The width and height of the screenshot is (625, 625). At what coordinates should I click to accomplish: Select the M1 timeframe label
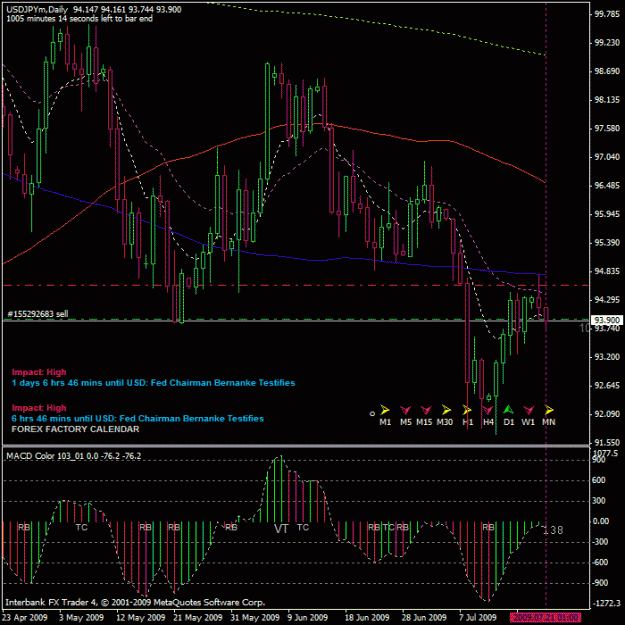point(385,422)
